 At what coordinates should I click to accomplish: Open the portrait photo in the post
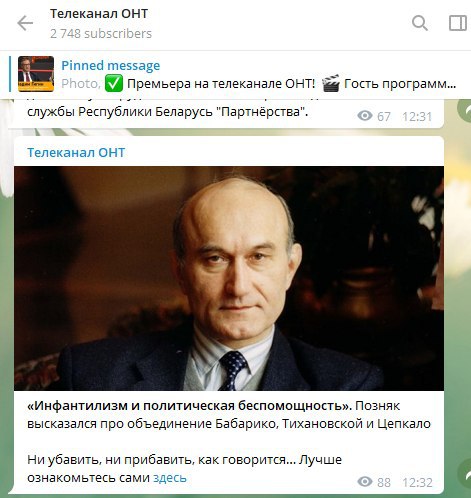coord(229,278)
